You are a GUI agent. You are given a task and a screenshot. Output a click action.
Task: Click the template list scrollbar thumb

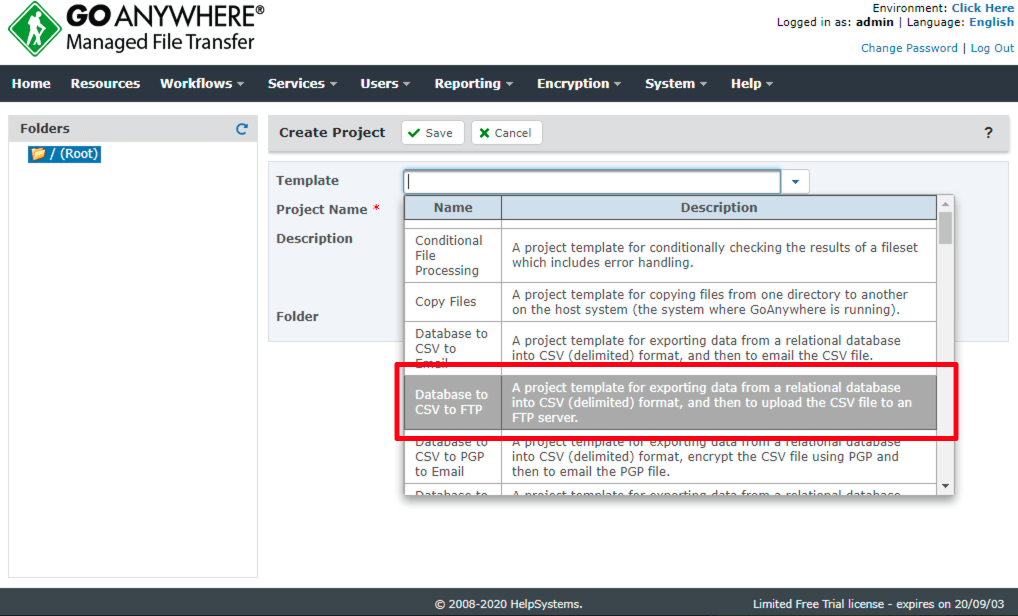coord(945,228)
